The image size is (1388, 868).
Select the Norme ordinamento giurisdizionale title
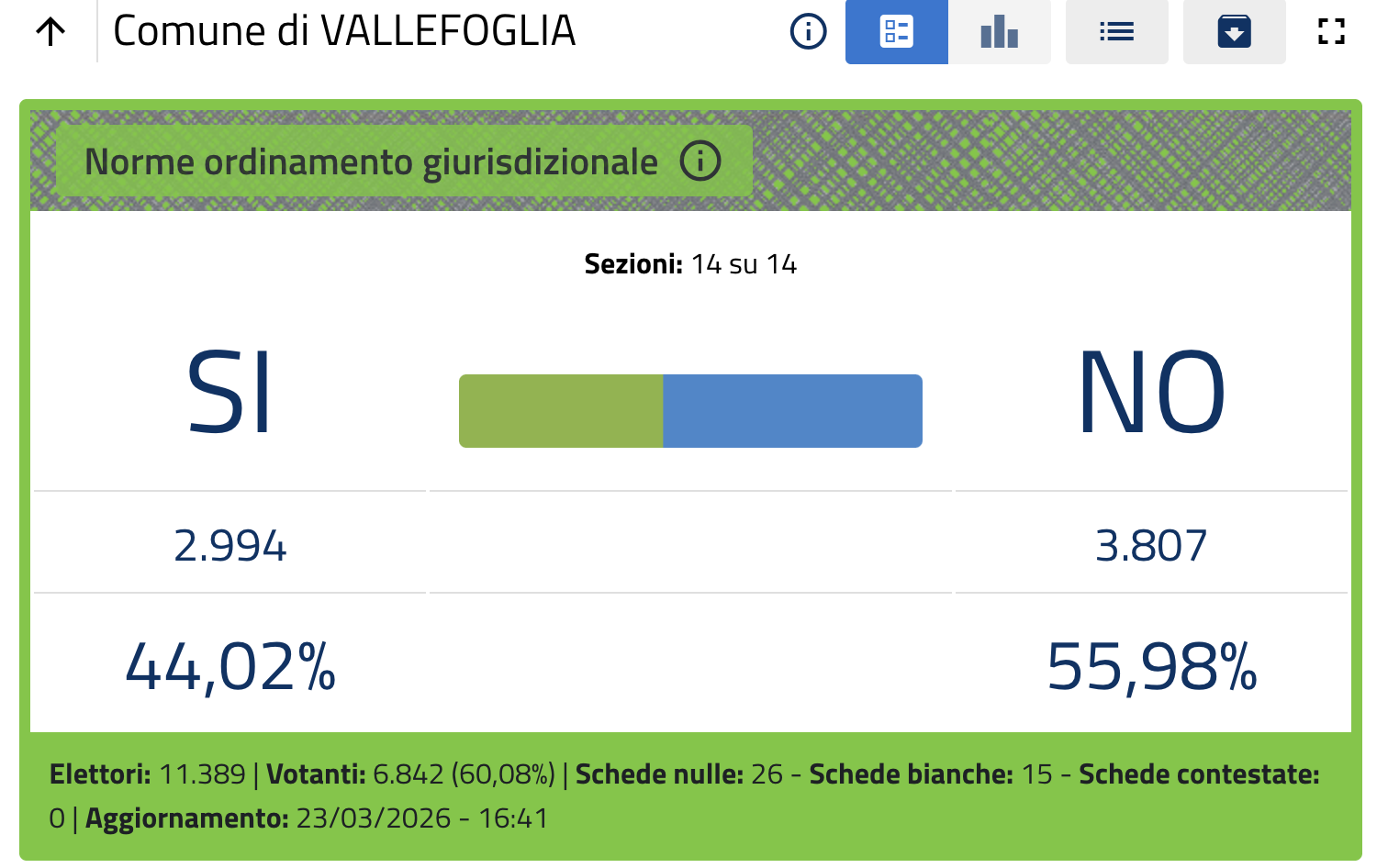(x=371, y=162)
